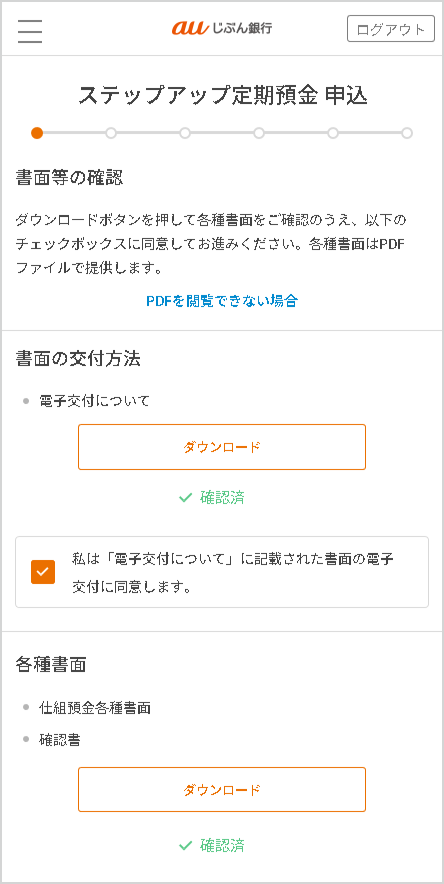Click the 確認済 text under the first download
This screenshot has width=444, height=884.
tap(222, 497)
